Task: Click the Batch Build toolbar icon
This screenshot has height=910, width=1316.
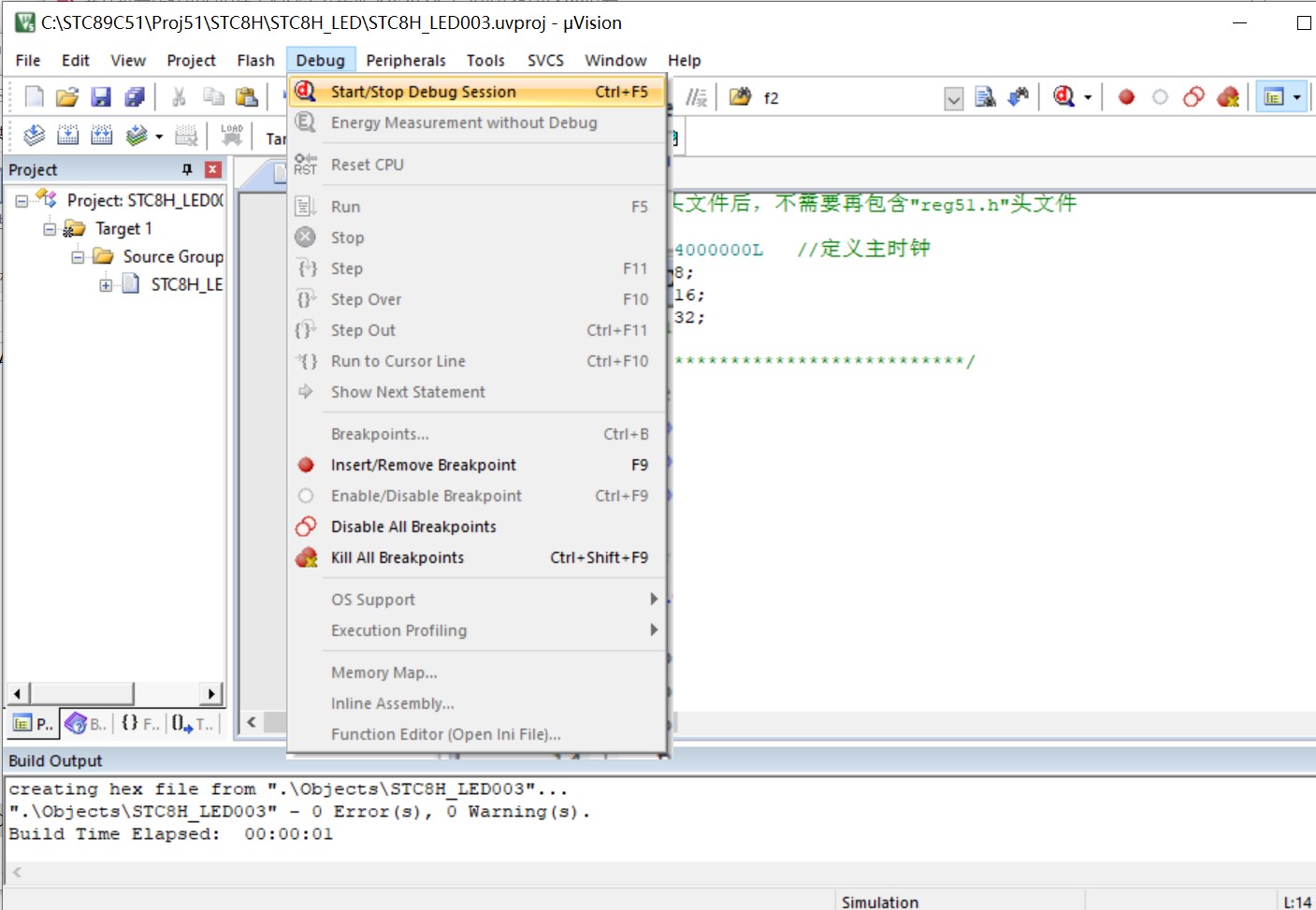Action: coord(137,137)
